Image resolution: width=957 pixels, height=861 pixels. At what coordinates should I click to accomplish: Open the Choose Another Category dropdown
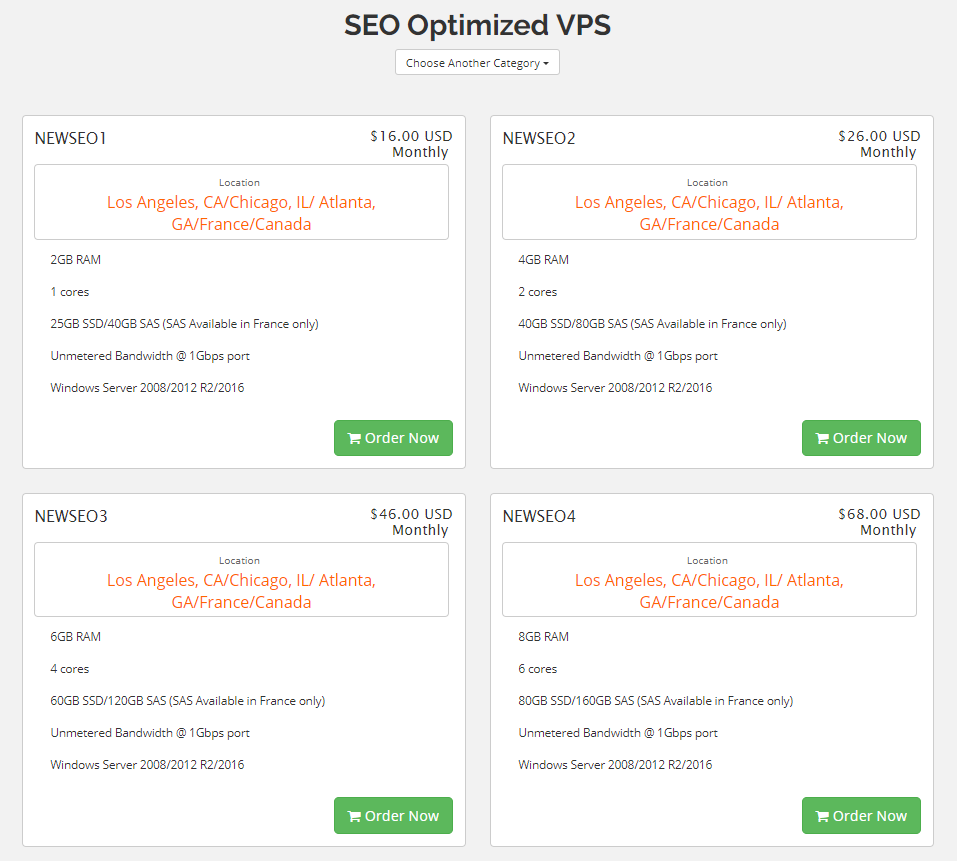pos(477,61)
